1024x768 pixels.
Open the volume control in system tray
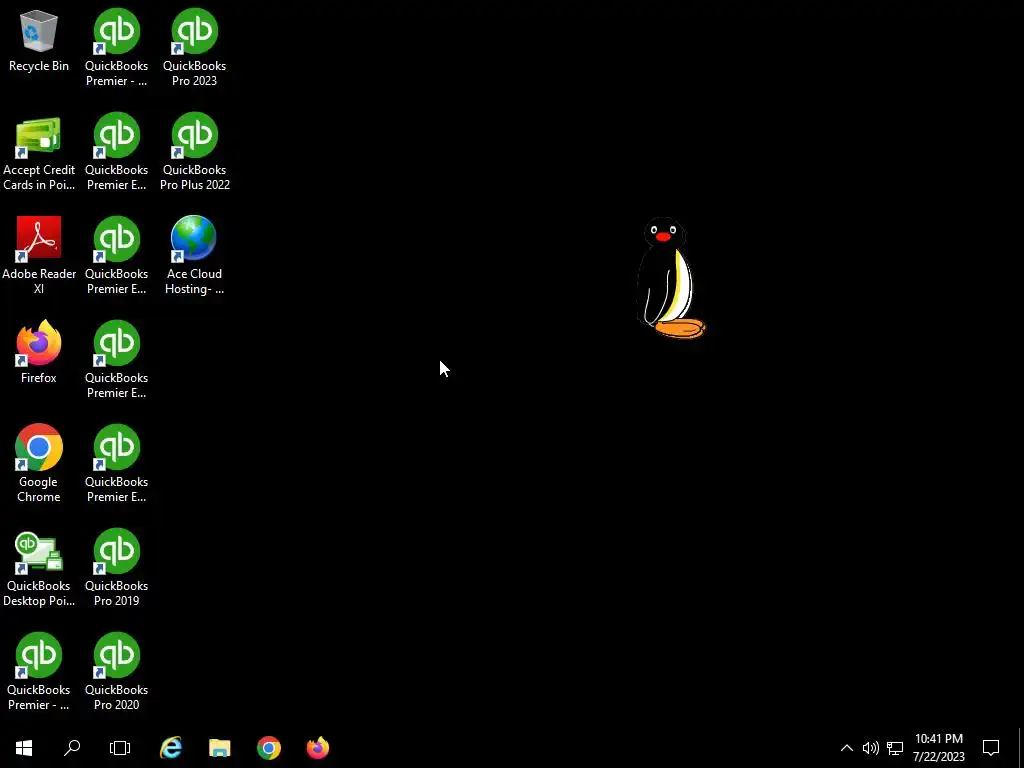pos(871,748)
